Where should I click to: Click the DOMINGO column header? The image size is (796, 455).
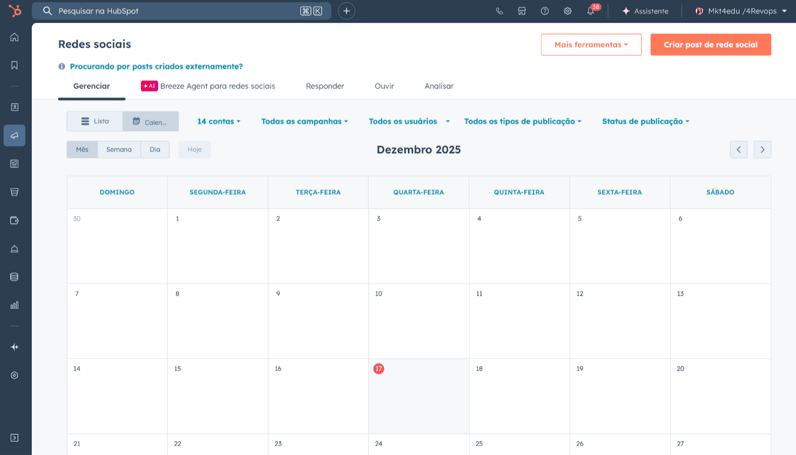click(117, 192)
